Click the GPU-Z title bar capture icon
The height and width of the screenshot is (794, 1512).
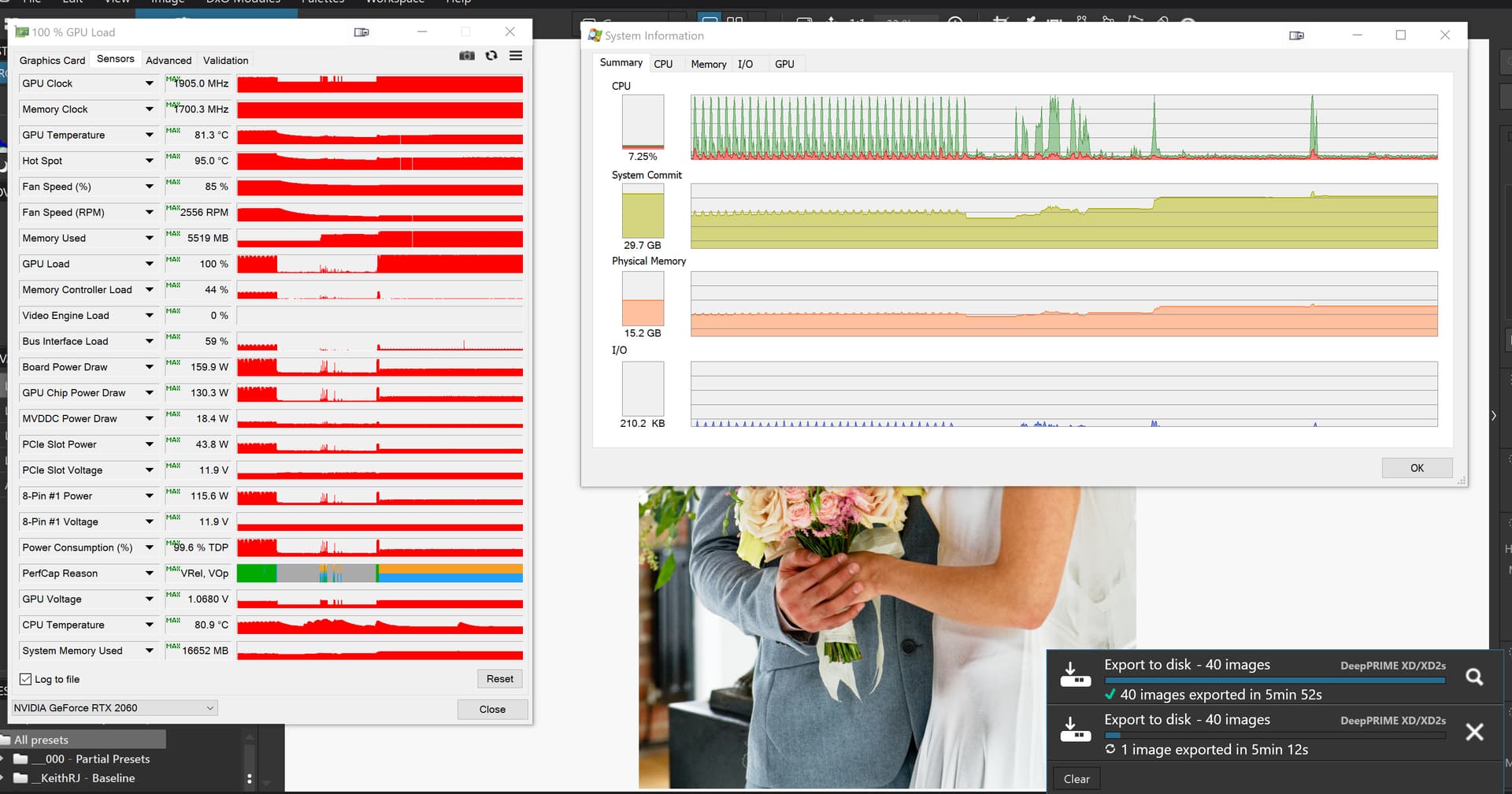click(x=361, y=32)
